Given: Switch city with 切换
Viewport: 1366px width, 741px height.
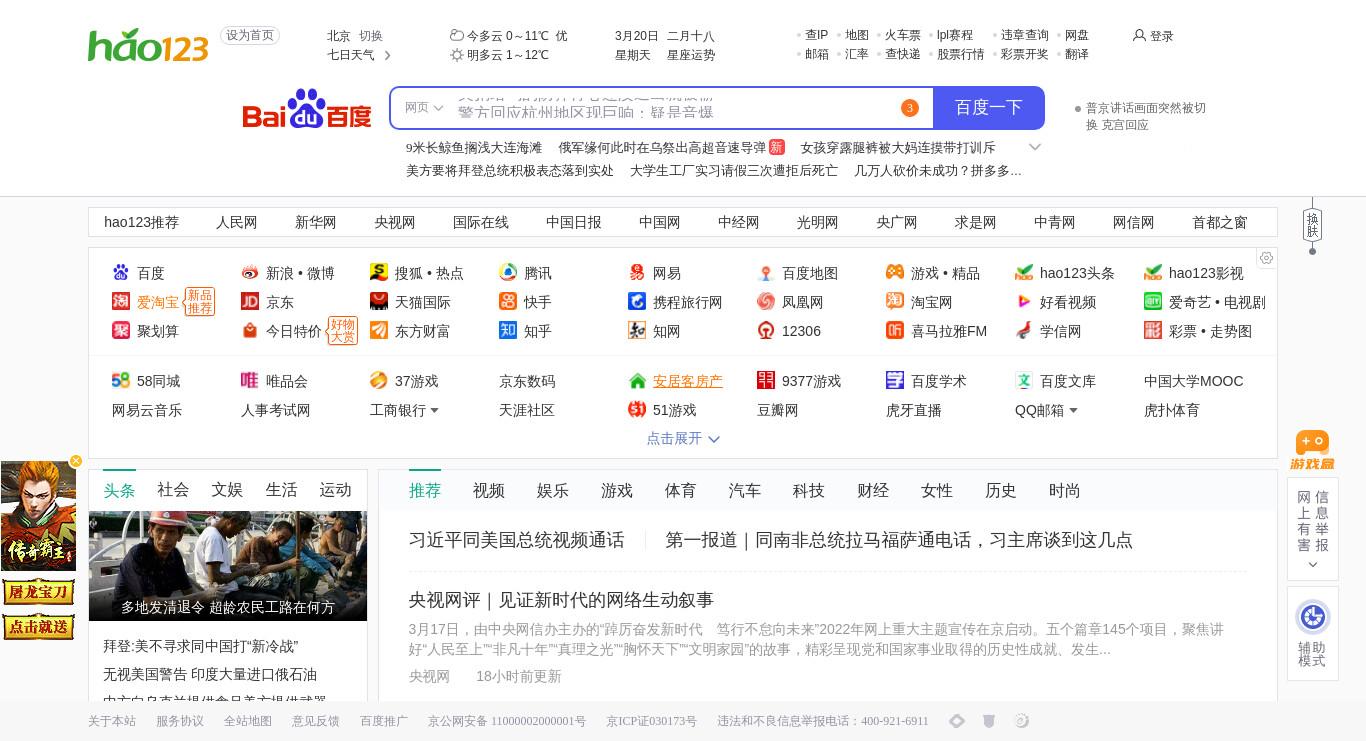Looking at the screenshot, I should (371, 36).
